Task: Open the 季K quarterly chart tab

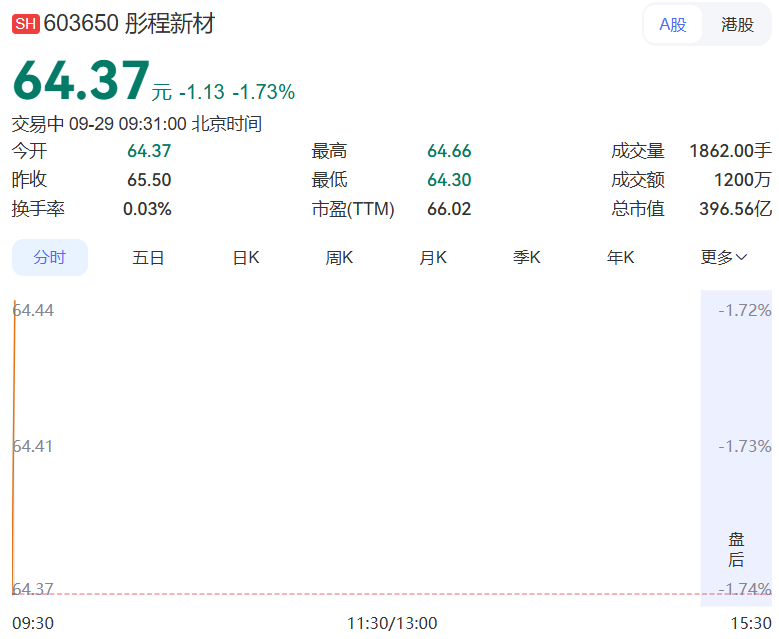Action: [x=527, y=257]
